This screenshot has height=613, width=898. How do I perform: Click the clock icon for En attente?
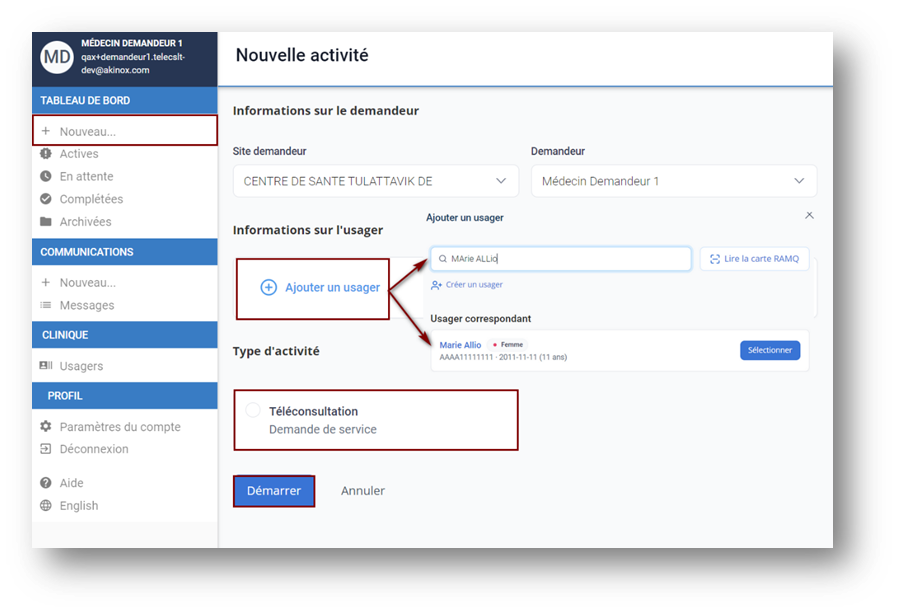click(x=46, y=176)
